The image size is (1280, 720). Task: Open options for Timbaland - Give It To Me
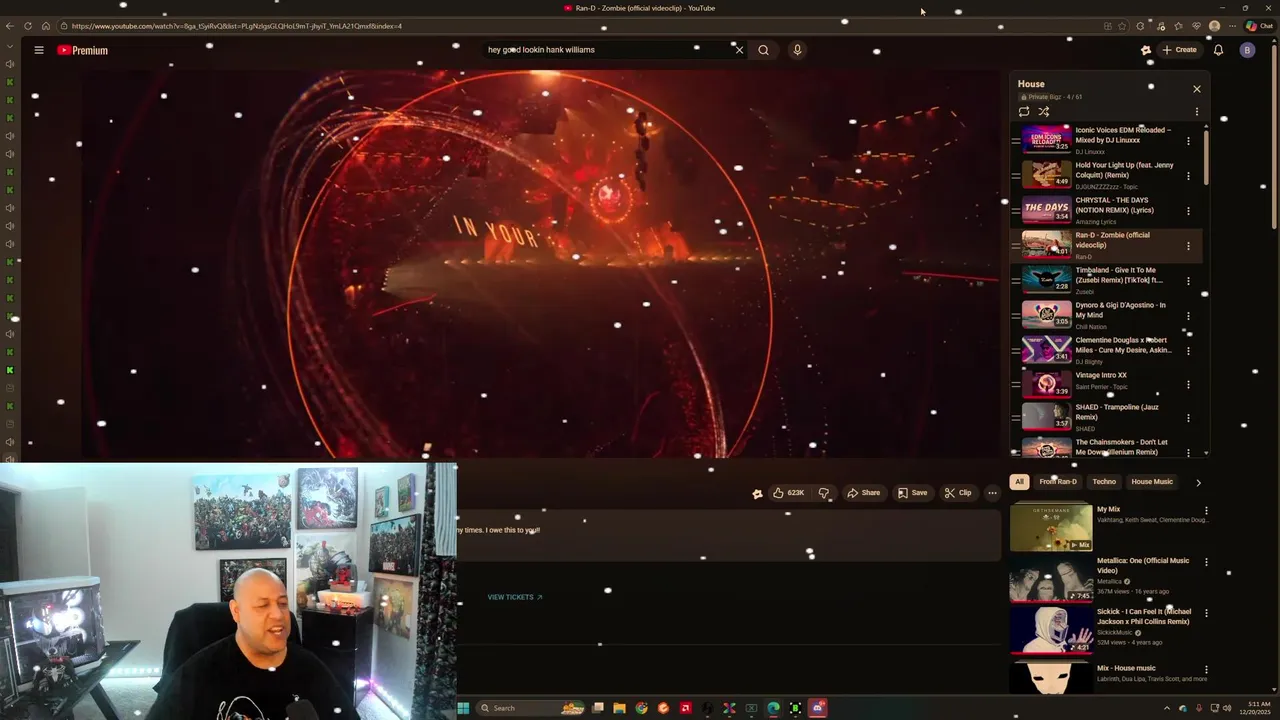(x=1188, y=281)
